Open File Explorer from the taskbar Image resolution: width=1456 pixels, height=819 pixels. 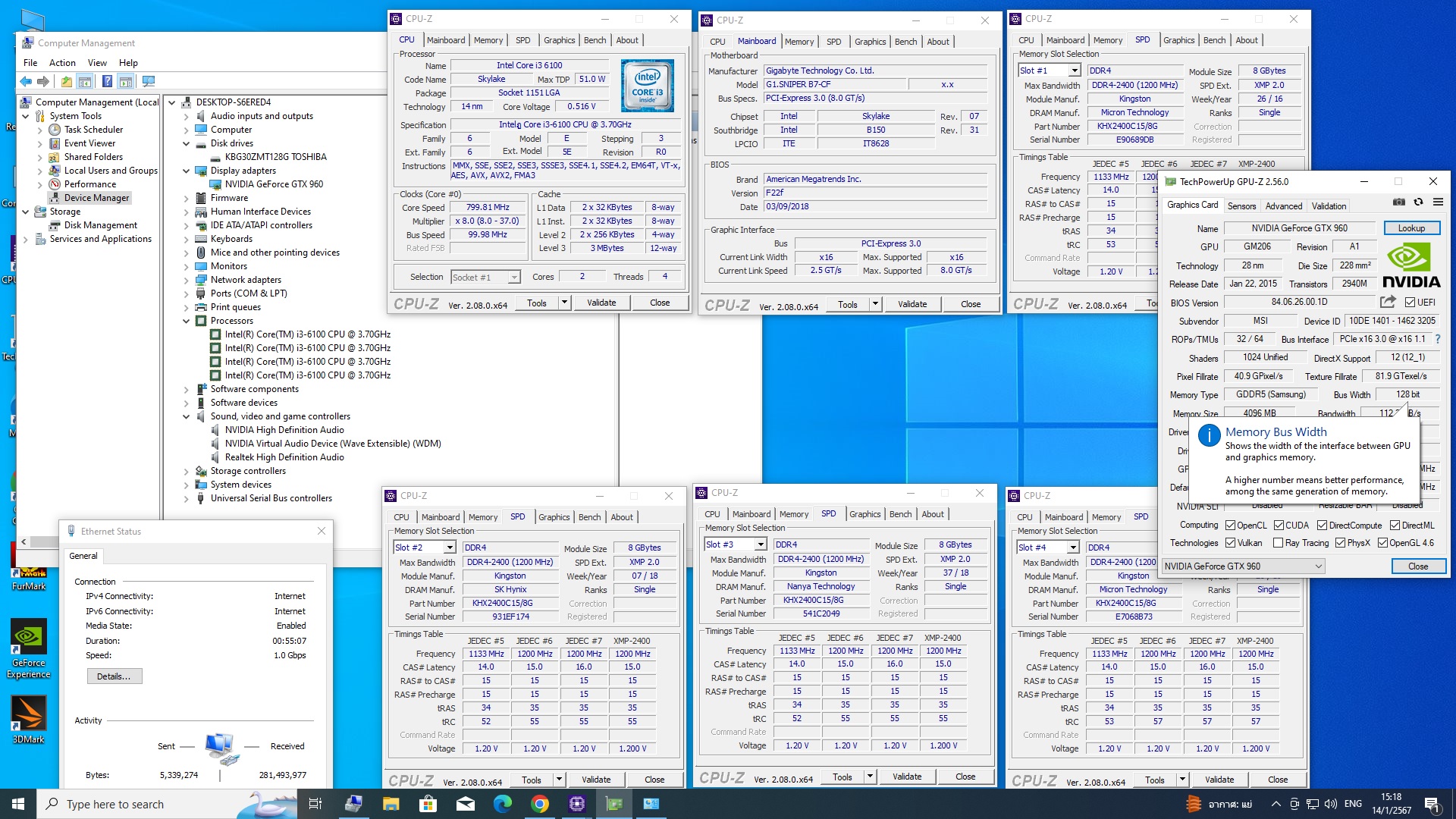pyautogui.click(x=391, y=804)
